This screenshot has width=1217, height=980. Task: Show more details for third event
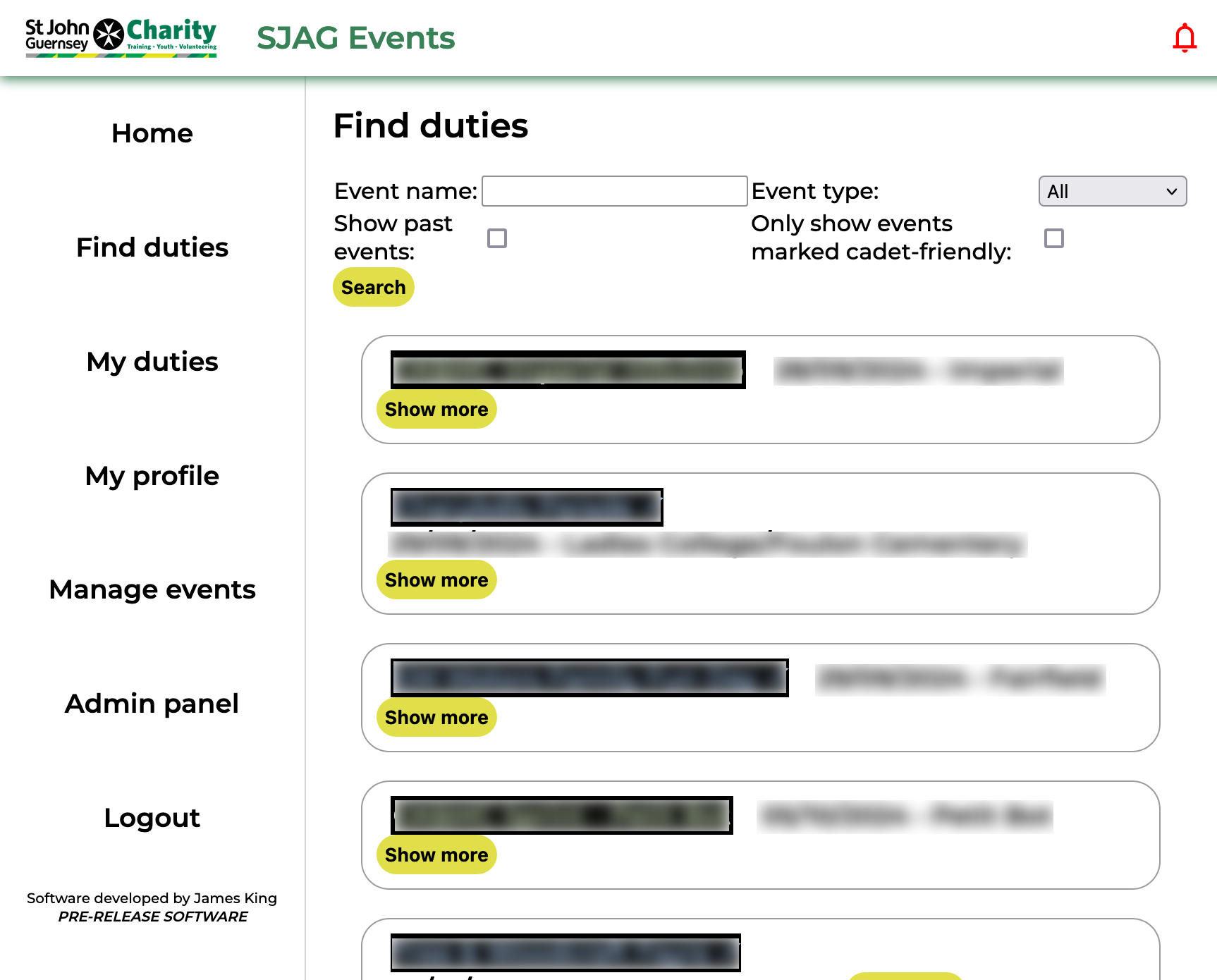coord(436,717)
